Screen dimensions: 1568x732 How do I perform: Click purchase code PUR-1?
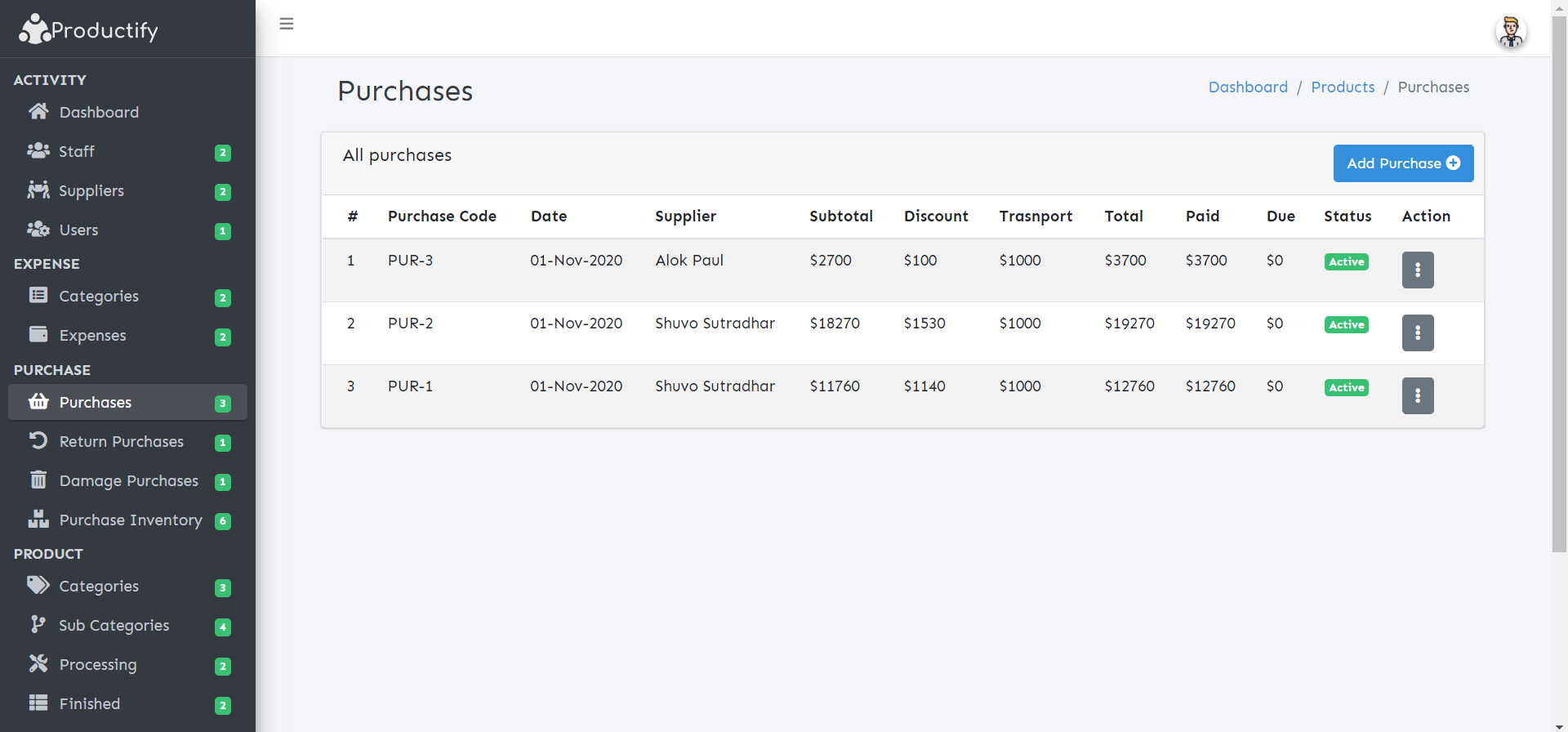pos(410,386)
